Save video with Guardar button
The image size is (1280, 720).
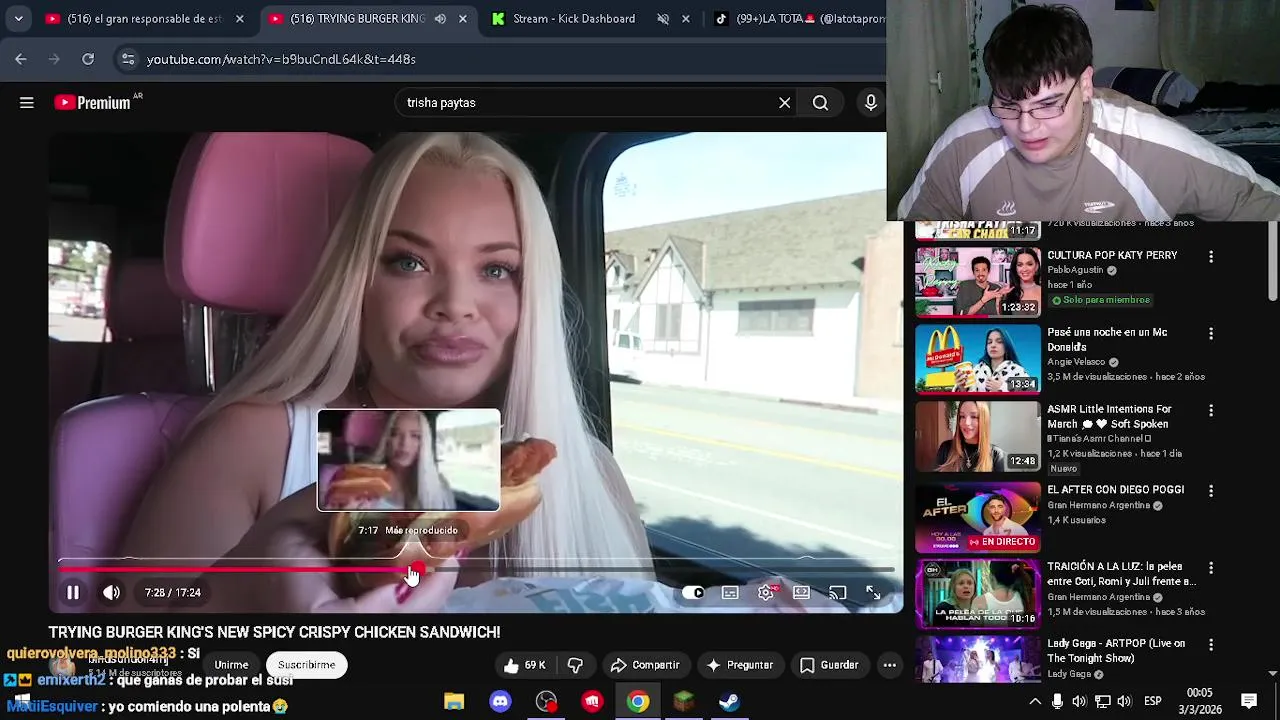pos(829,665)
